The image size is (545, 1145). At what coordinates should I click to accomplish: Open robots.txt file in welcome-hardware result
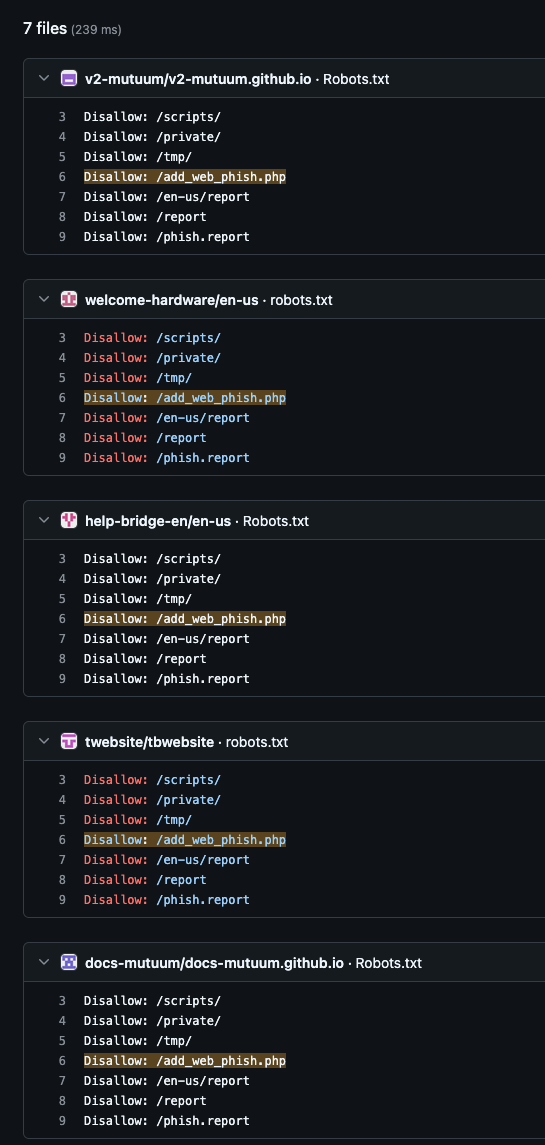tap(302, 300)
